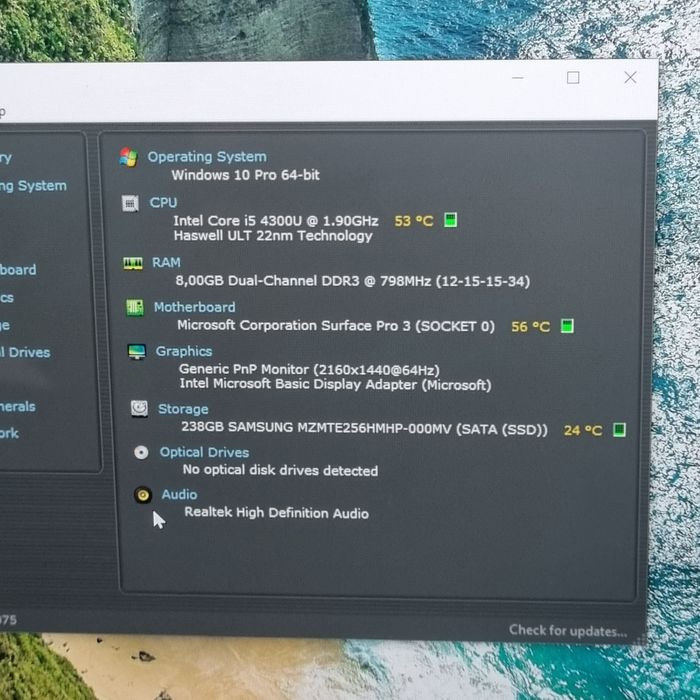Viewport: 700px width, 700px height.
Task: Select Peripherals entry in the sidebar
Action: click(x=17, y=406)
